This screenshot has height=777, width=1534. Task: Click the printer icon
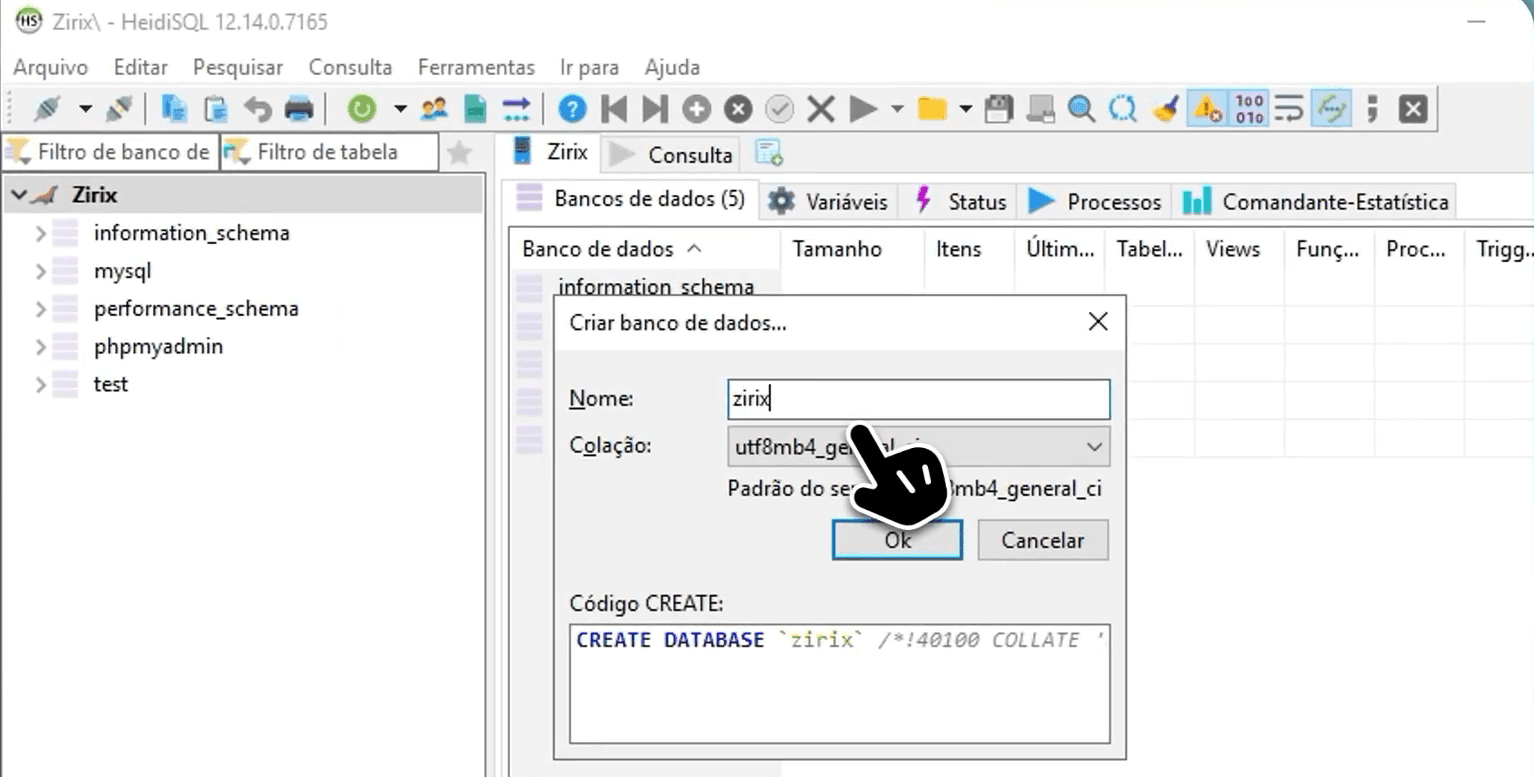pyautogui.click(x=299, y=108)
